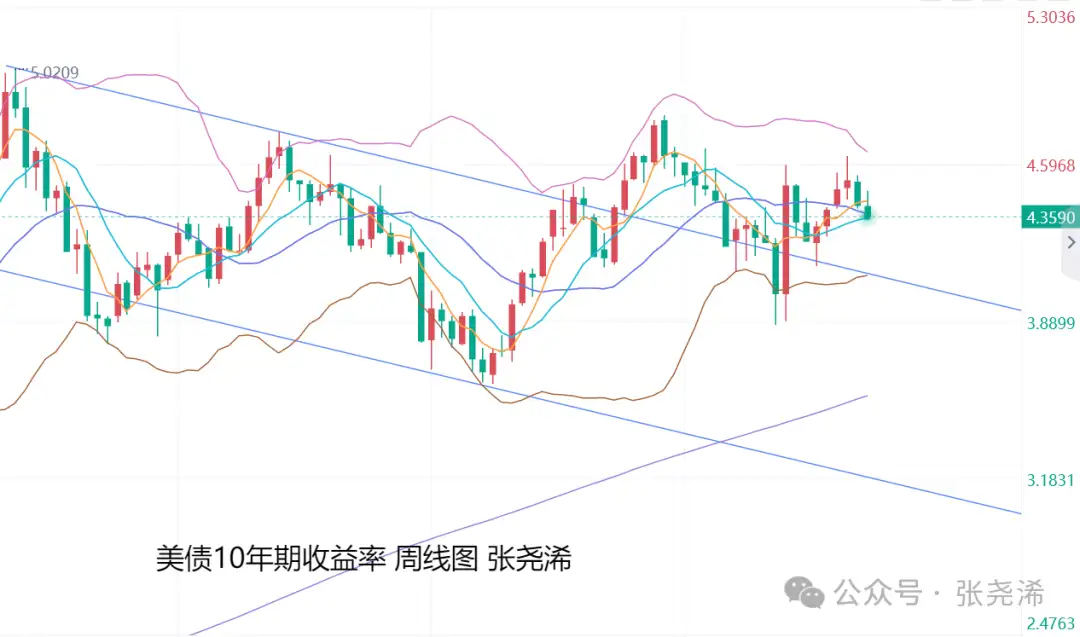Click the current price tag 4.3590

(1050, 218)
